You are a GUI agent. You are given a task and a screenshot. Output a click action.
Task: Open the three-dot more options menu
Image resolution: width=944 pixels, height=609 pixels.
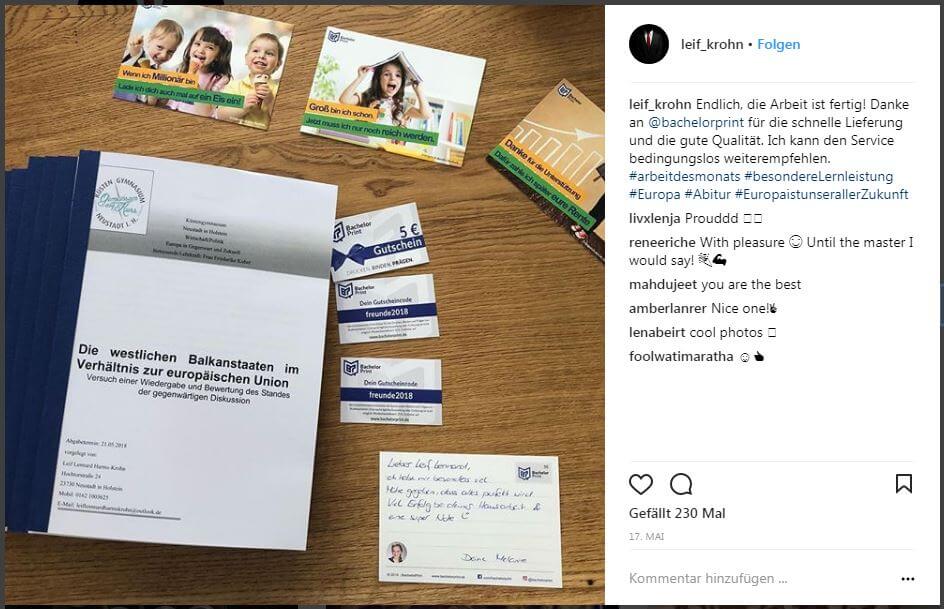point(908,579)
